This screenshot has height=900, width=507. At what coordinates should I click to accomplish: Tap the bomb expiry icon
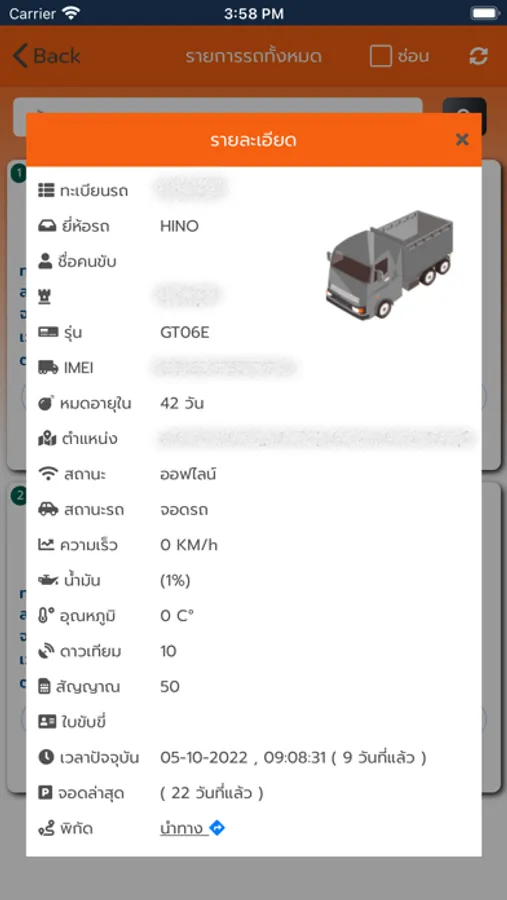(x=46, y=403)
